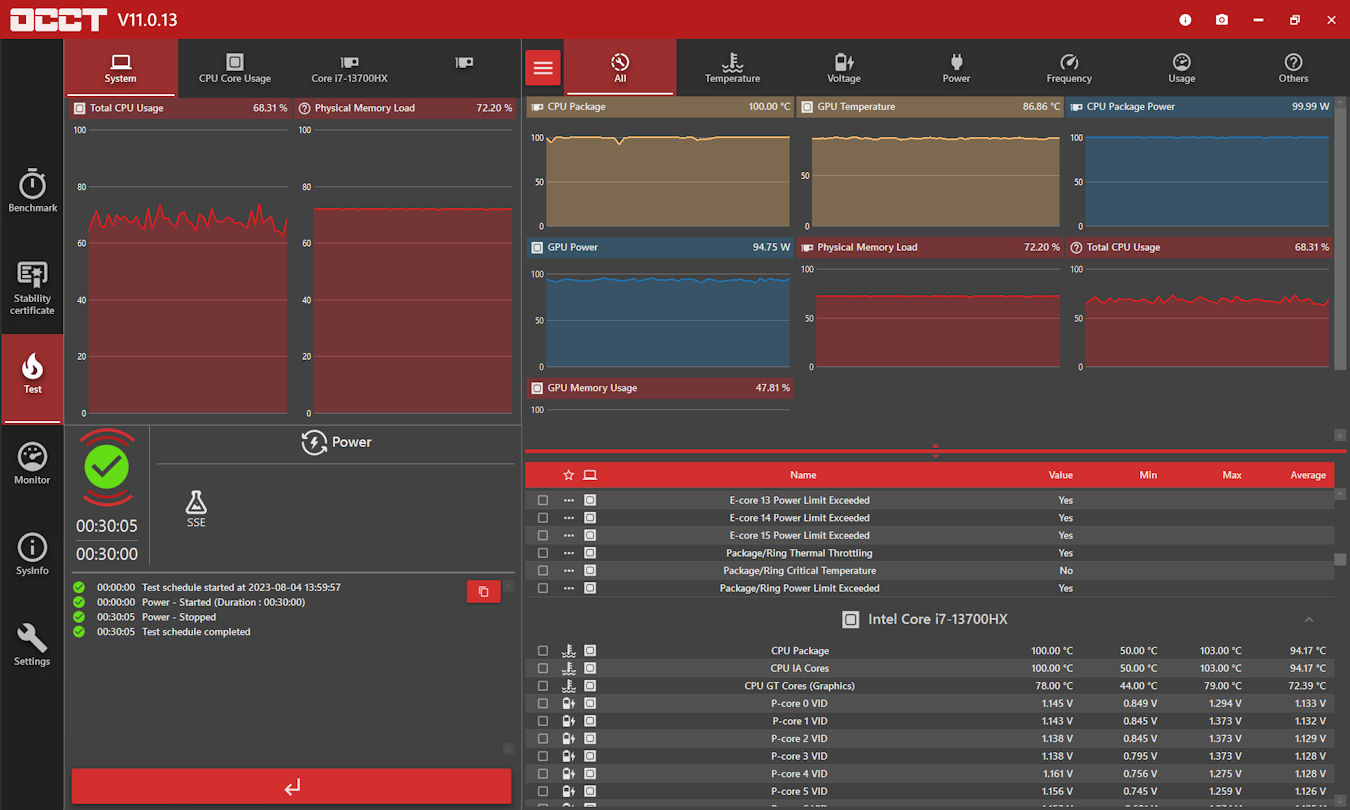Image resolution: width=1350 pixels, height=810 pixels.
Task: Check the P-core 5 VID row box
Action: click(x=543, y=791)
